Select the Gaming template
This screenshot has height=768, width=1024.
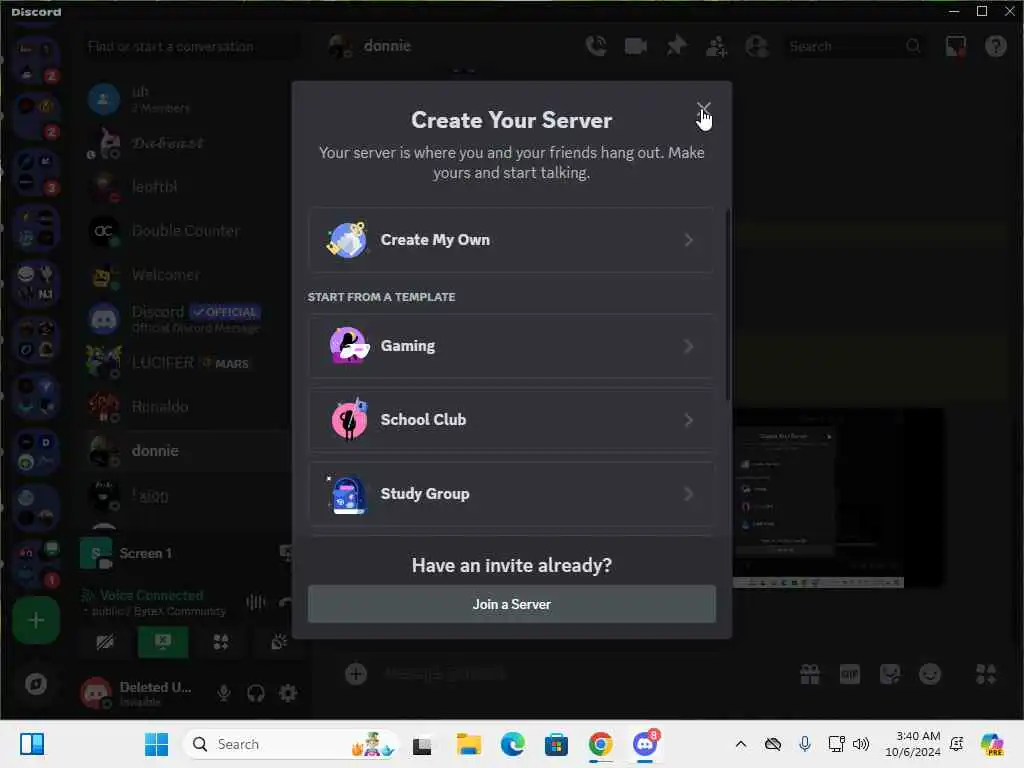(x=511, y=345)
